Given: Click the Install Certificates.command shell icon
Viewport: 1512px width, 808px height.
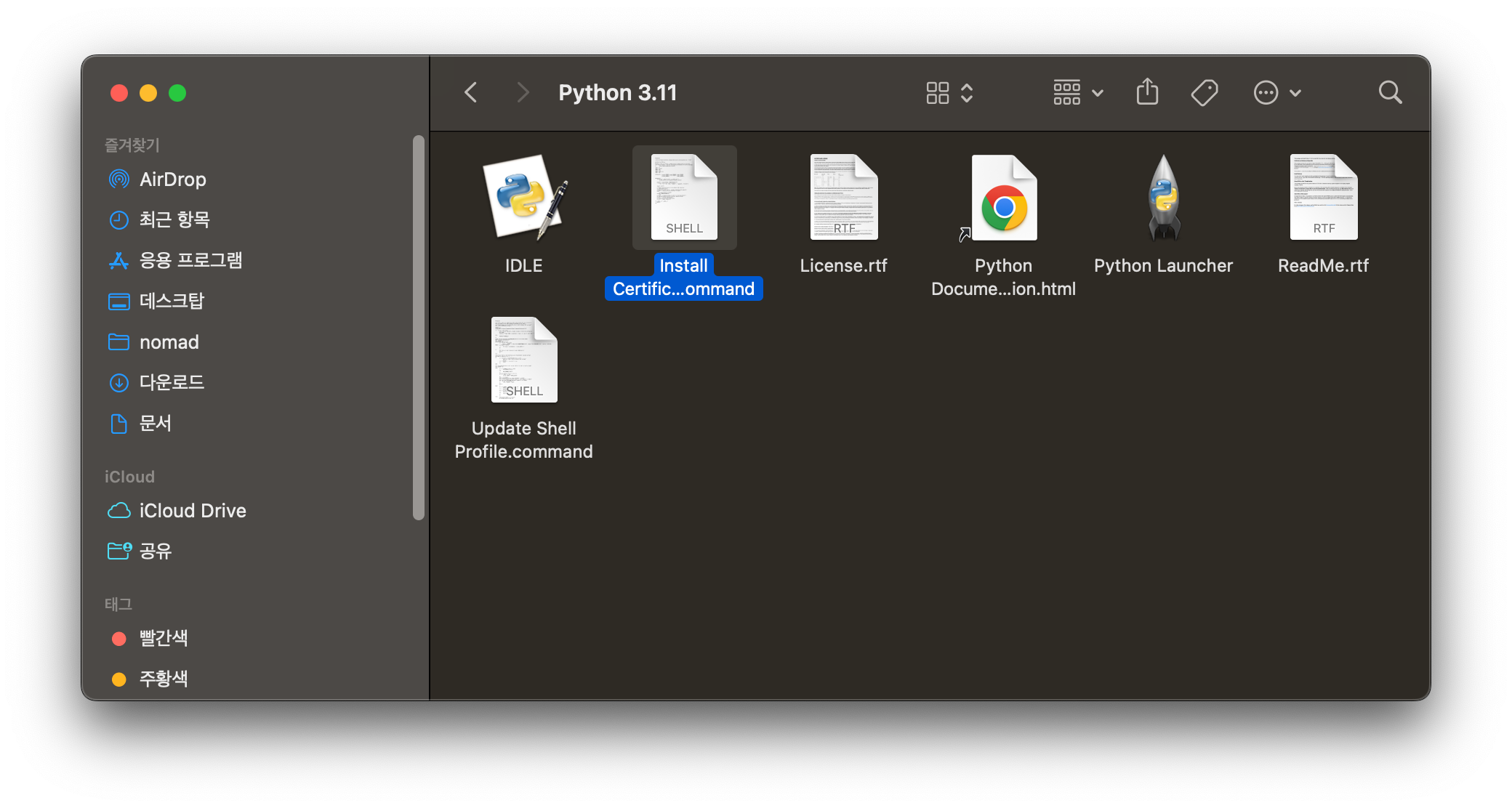Looking at the screenshot, I should (x=683, y=196).
